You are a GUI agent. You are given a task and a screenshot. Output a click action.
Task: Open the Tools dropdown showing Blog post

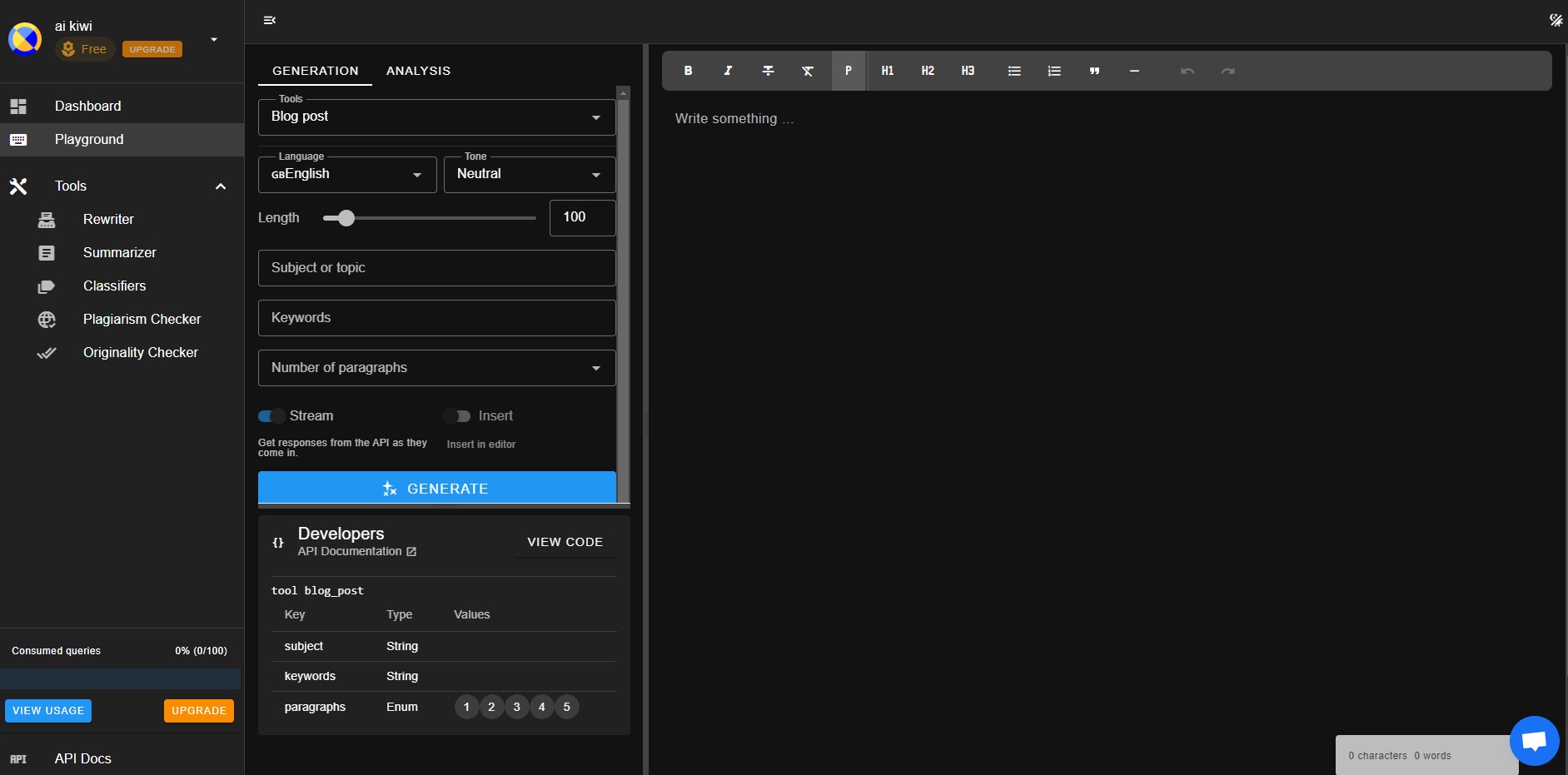437,117
